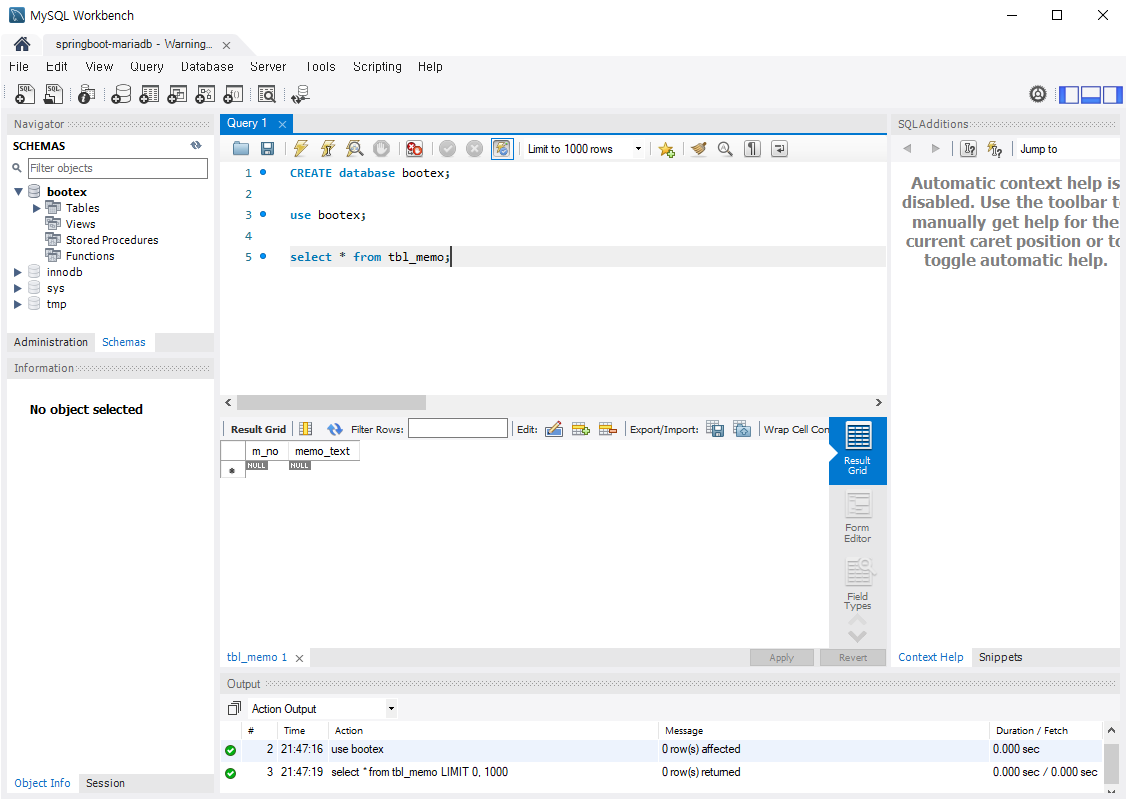Save the script with the floppy disk icon
The image size is (1127, 800).
click(267, 149)
